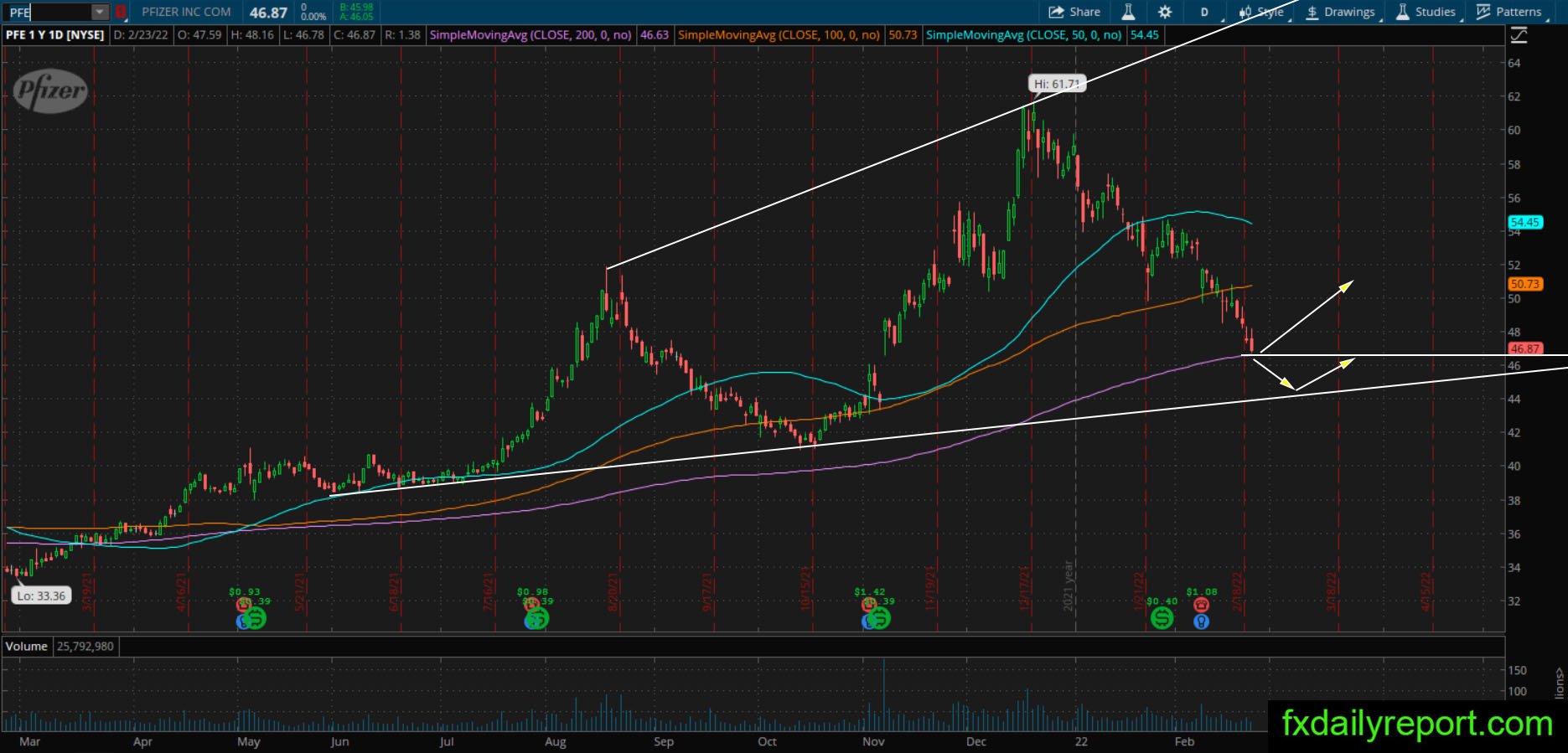Viewport: 1568px width, 753px height.
Task: Click the squiggle line icon below Patterns
Action: [x=1519, y=35]
